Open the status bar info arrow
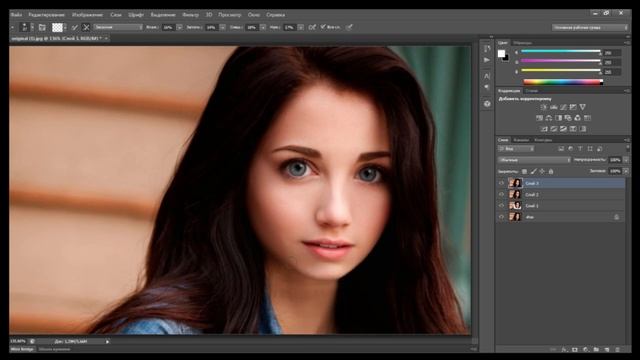Screen dimensions: 640x360 [x=107, y=342]
